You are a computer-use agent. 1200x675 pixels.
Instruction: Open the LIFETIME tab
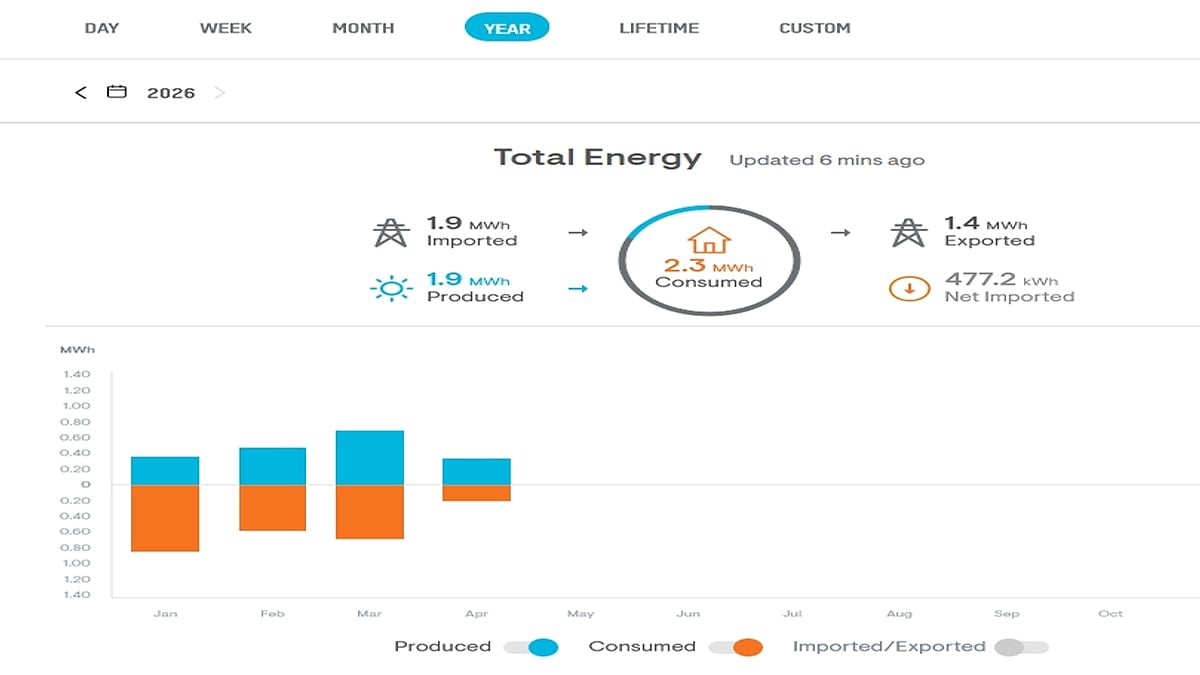659,28
